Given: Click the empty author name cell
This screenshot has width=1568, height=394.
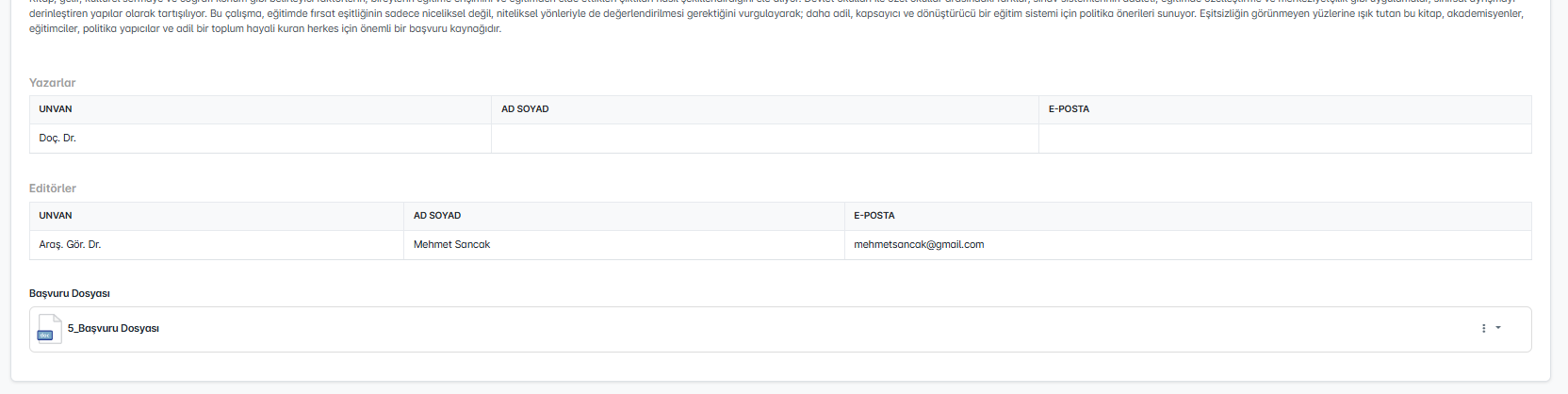Looking at the screenshot, I should (764, 139).
